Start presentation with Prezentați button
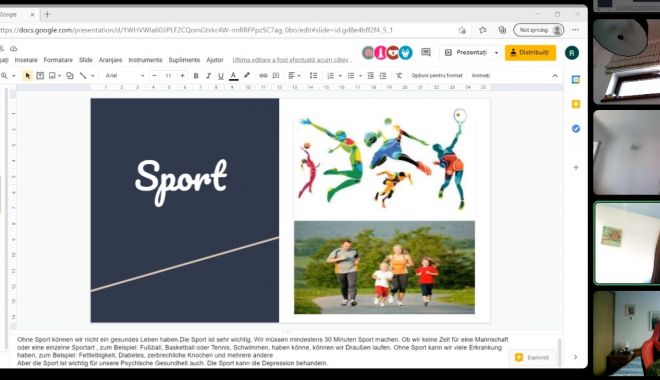The image size is (660, 380). (x=466, y=53)
